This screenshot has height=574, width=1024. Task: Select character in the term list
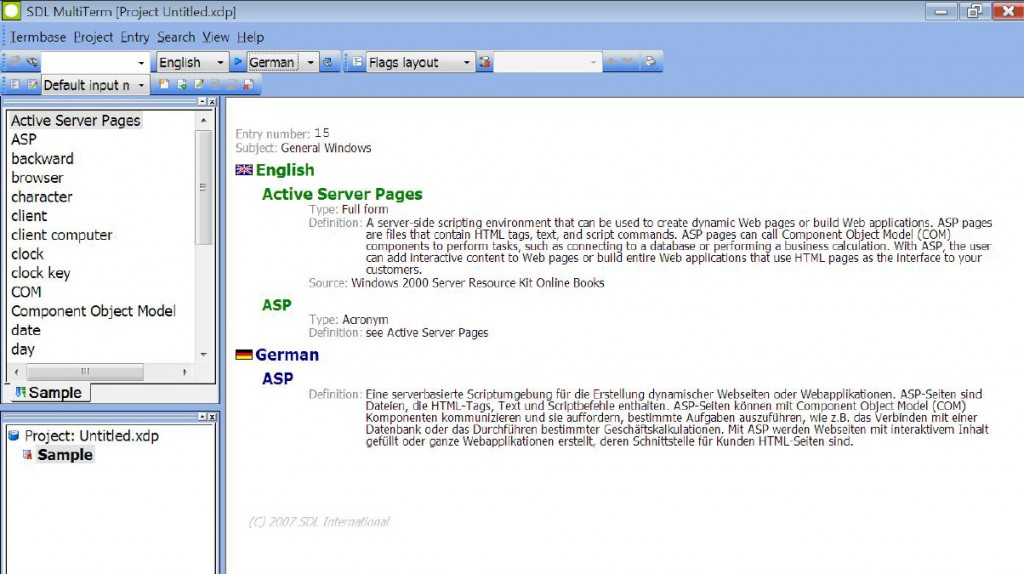pyautogui.click(x=41, y=197)
